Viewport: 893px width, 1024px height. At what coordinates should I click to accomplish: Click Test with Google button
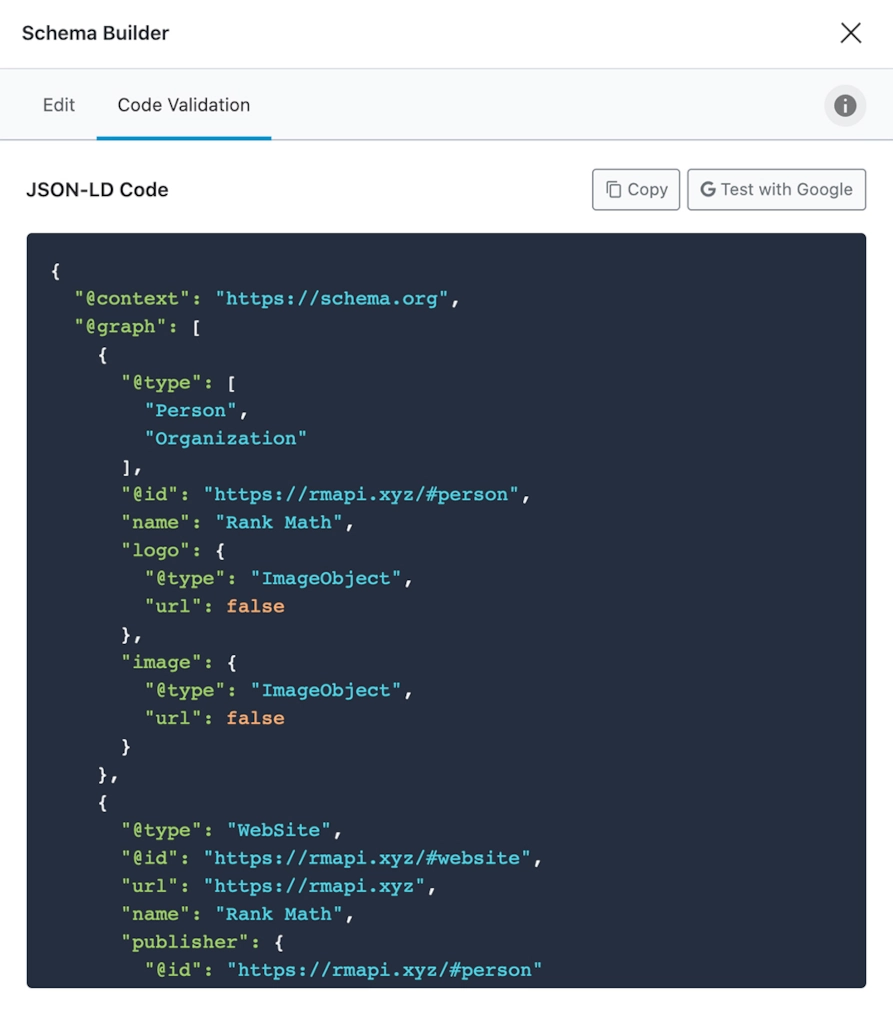click(776, 189)
